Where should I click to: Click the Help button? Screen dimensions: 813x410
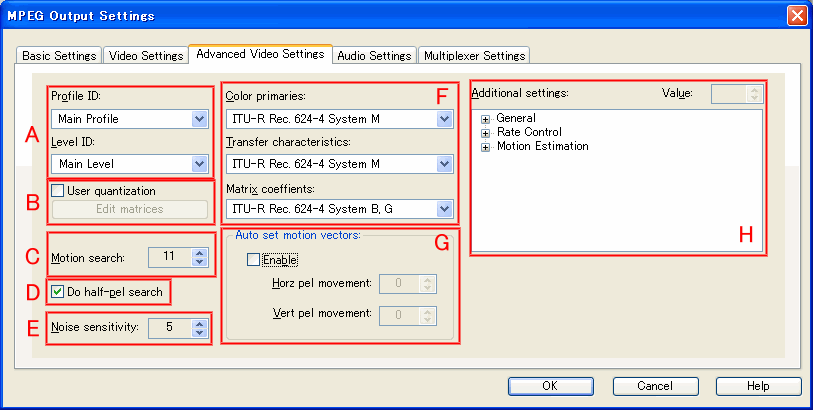757,386
